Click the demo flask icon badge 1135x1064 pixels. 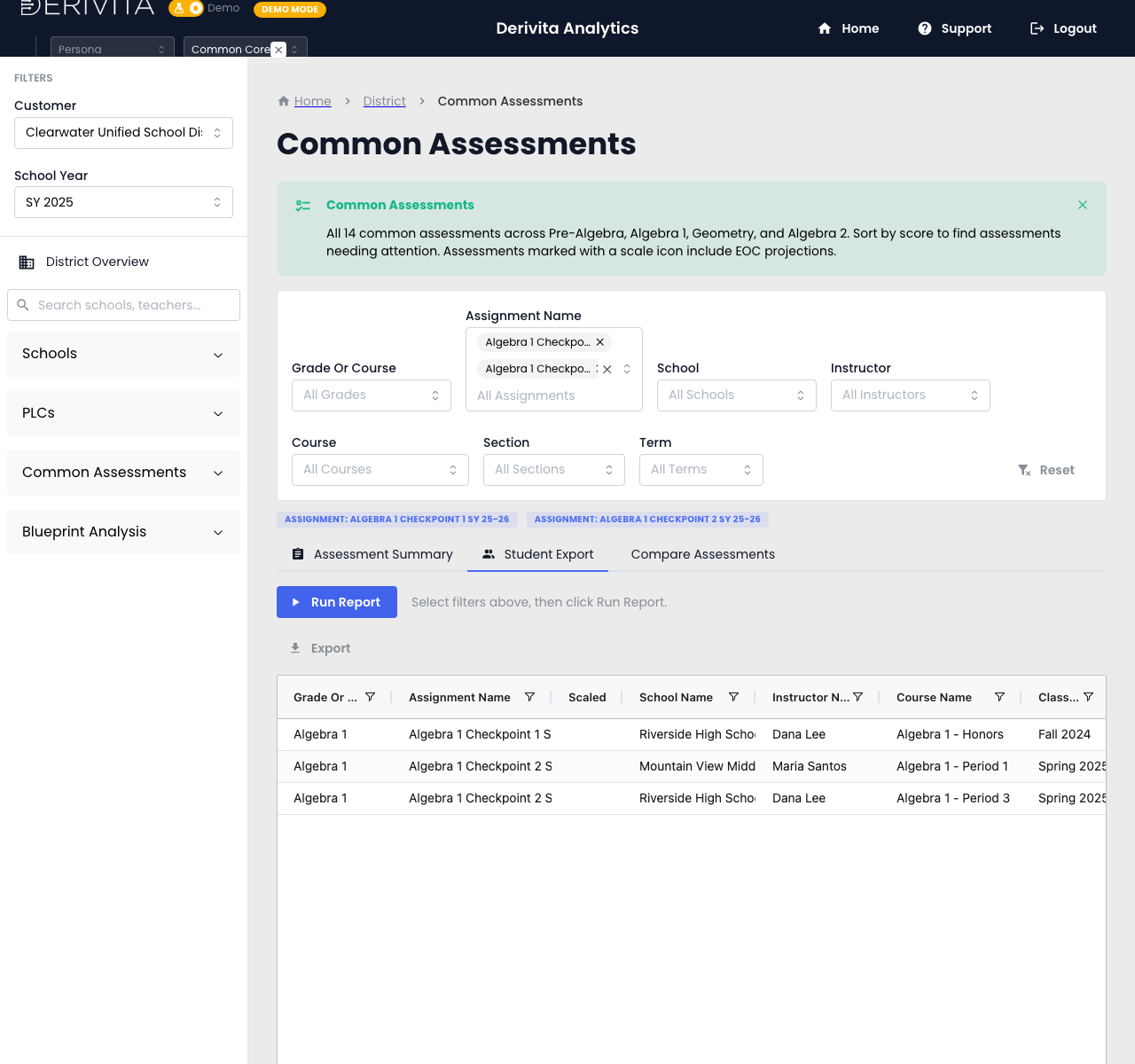[187, 8]
